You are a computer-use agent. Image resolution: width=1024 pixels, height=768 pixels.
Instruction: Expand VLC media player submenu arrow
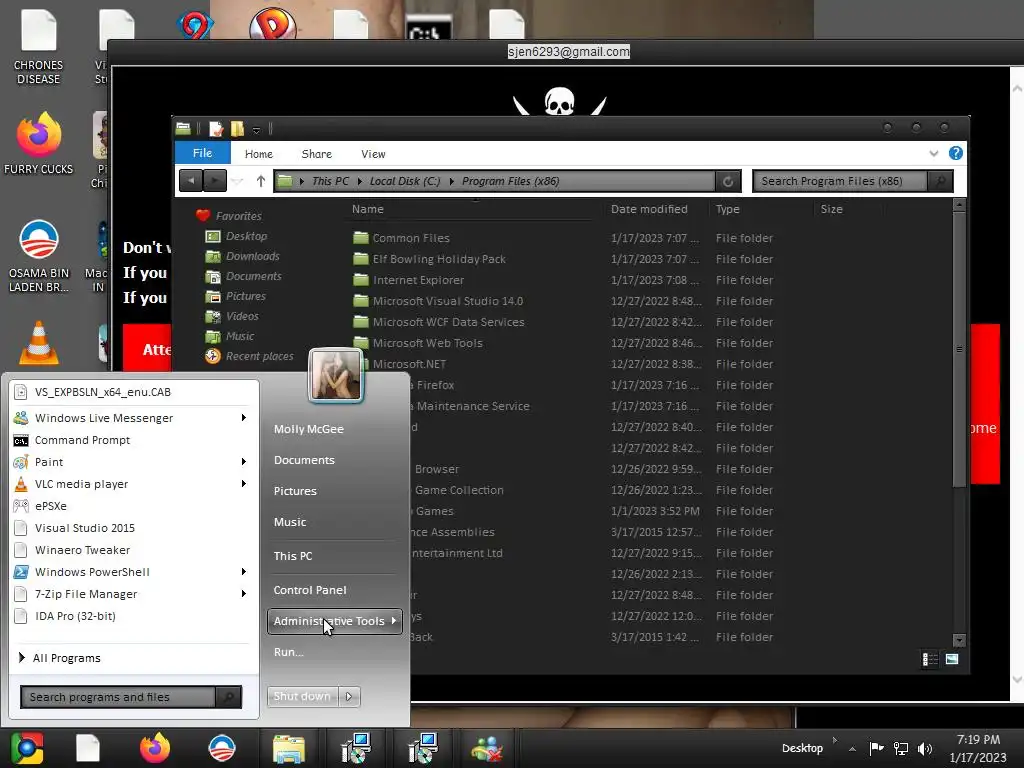point(244,484)
